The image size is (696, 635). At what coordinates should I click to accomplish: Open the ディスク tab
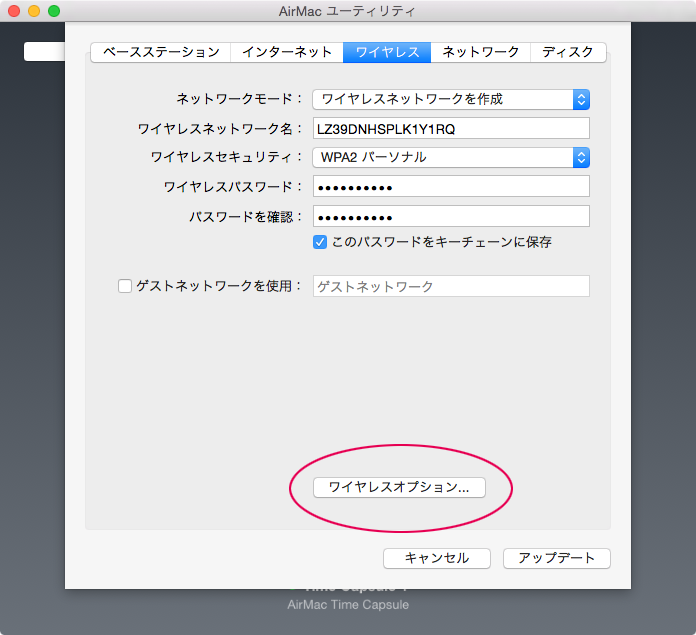568,52
